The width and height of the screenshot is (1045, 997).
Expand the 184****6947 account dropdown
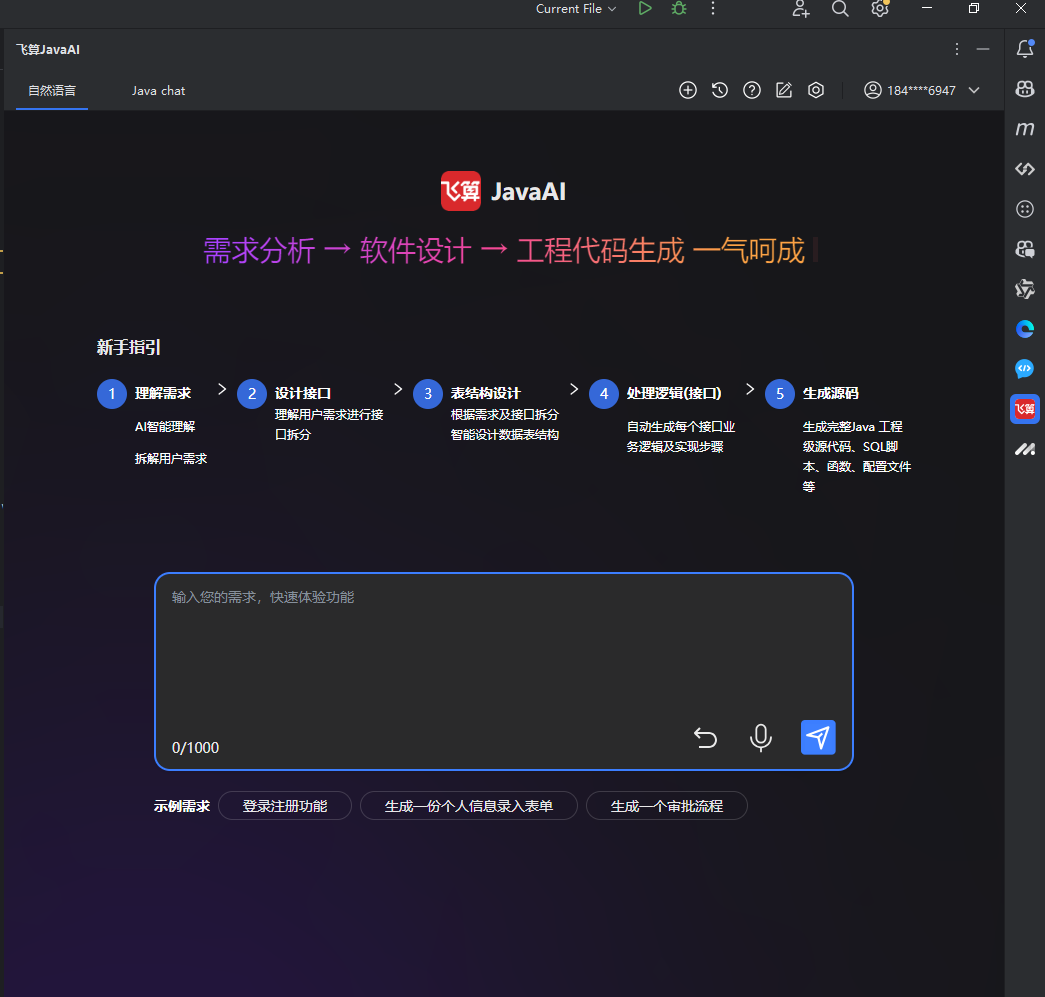[922, 90]
